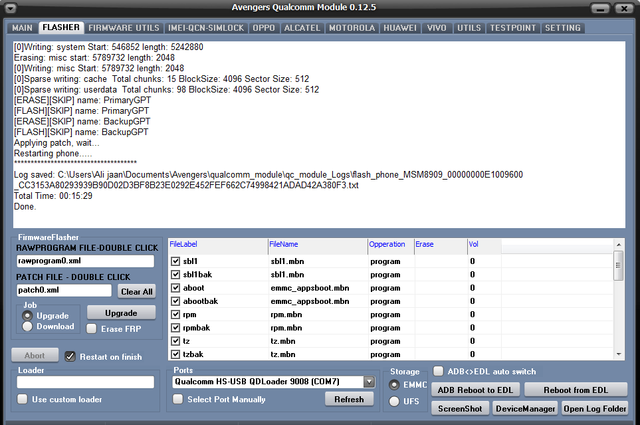Open the ALCATEL tab
640x425 pixels.
pyautogui.click(x=302, y=28)
